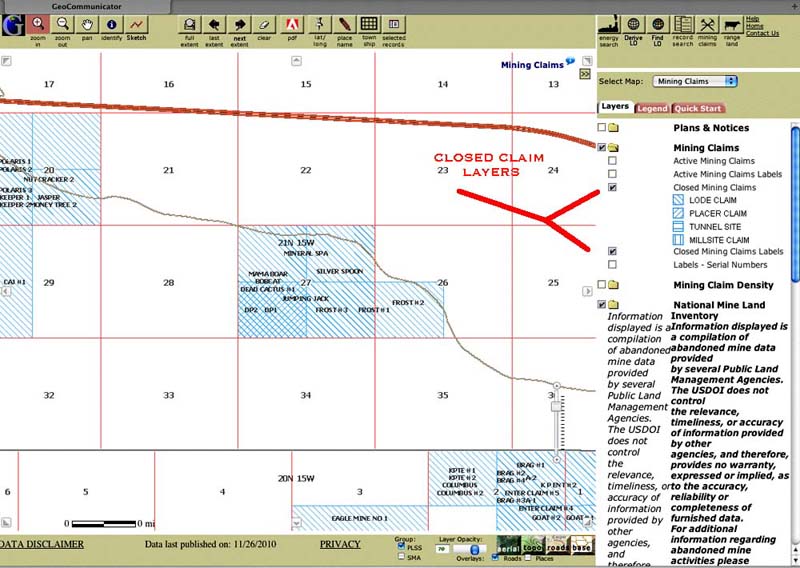
Task: Open the PRIVACY link
Action: (x=340, y=544)
